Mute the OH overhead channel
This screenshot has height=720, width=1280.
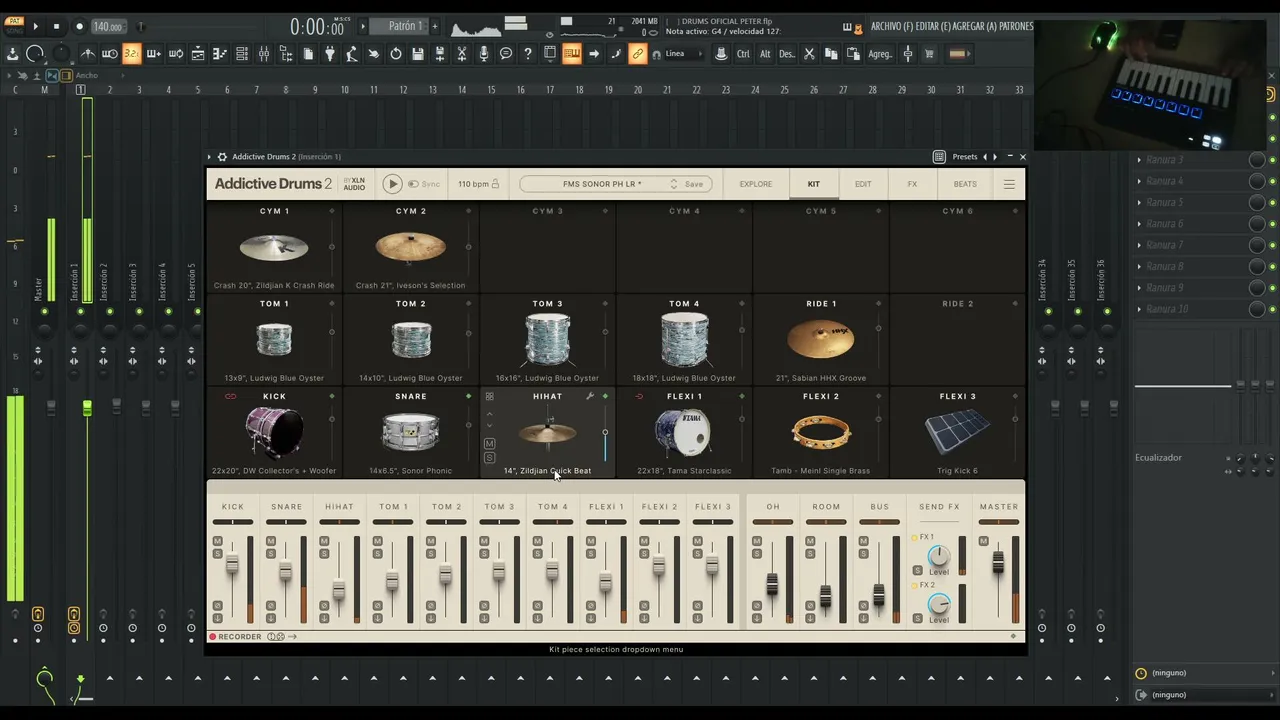pos(757,541)
